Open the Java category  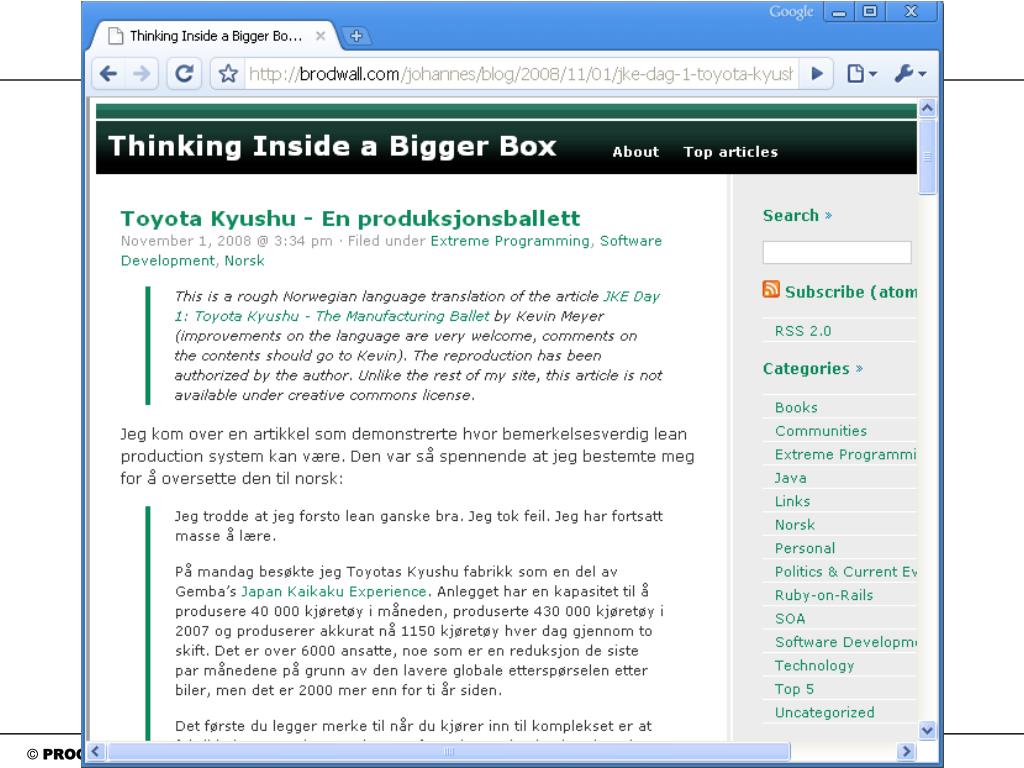tap(790, 478)
